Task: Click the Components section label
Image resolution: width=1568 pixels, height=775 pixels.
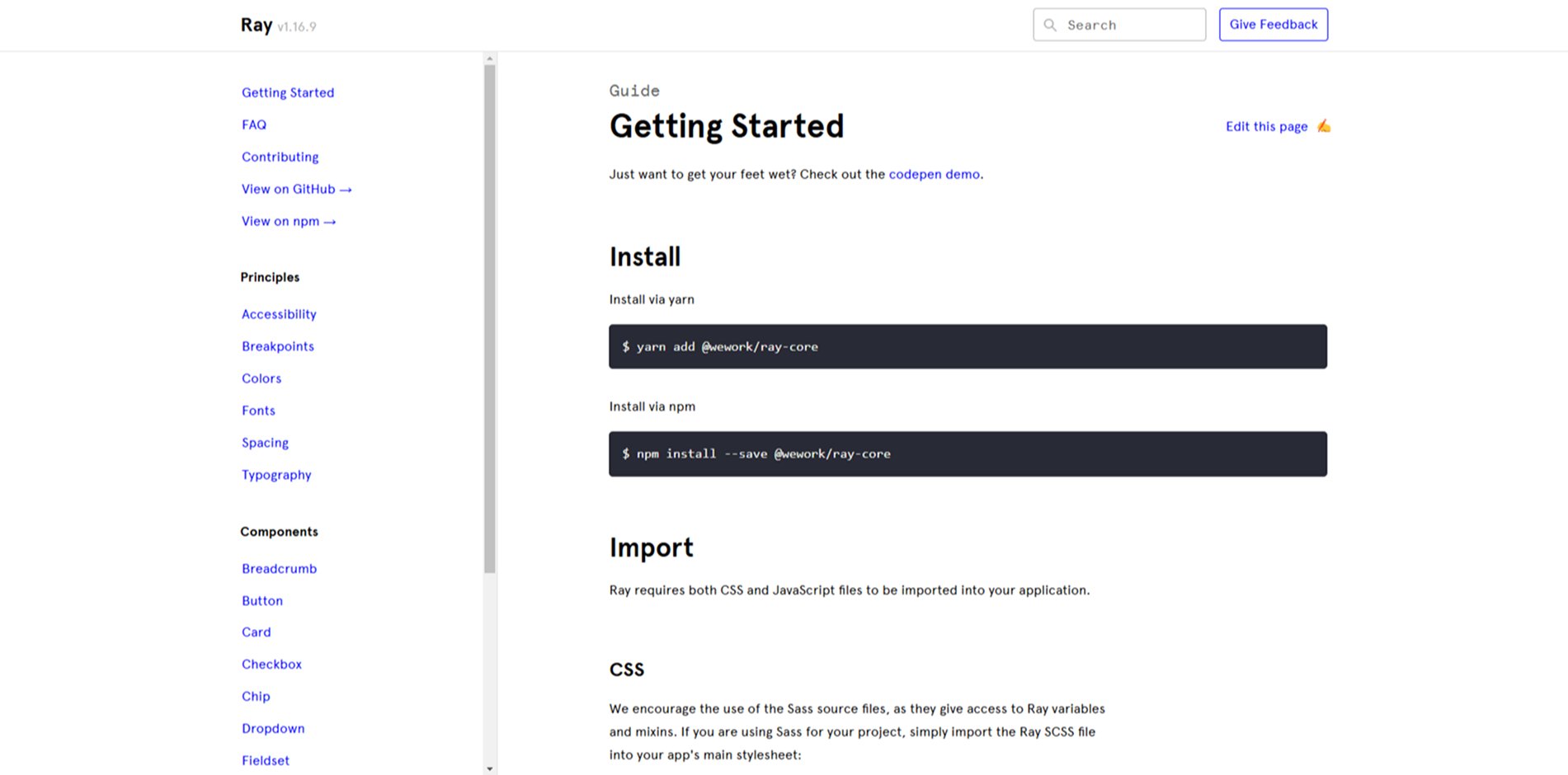Action: (x=279, y=532)
